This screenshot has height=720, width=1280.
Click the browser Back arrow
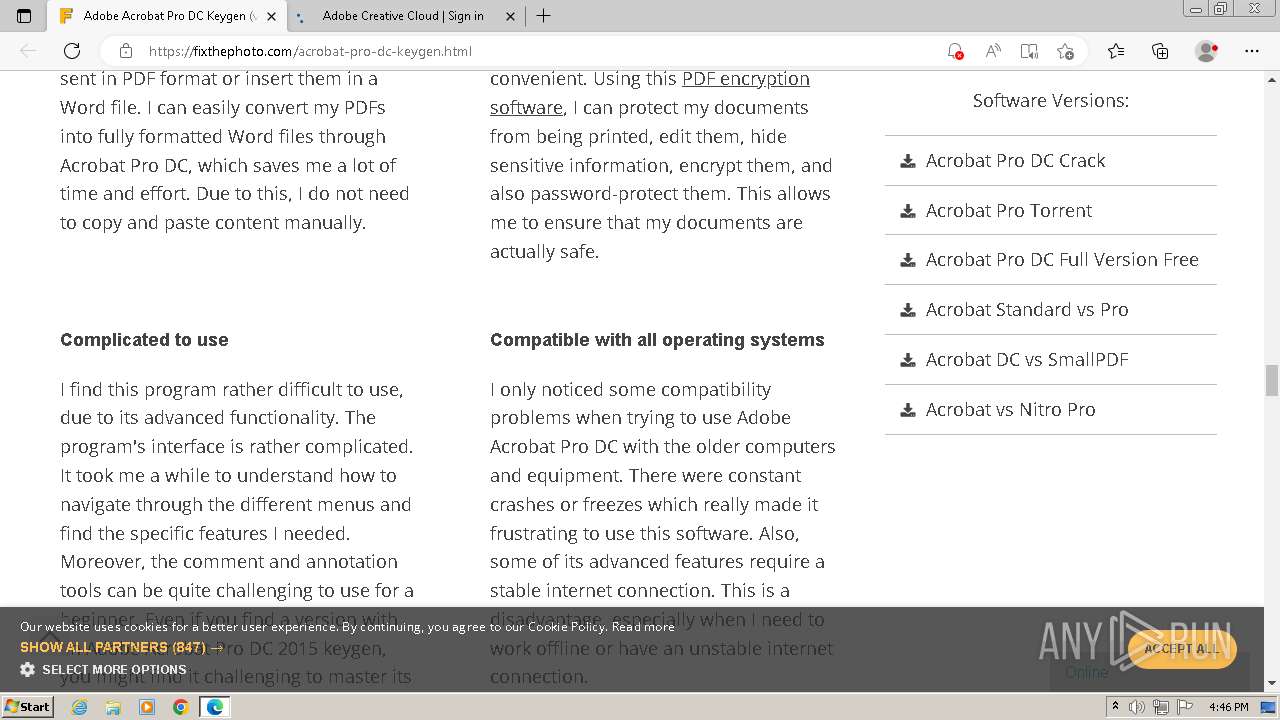(x=28, y=51)
